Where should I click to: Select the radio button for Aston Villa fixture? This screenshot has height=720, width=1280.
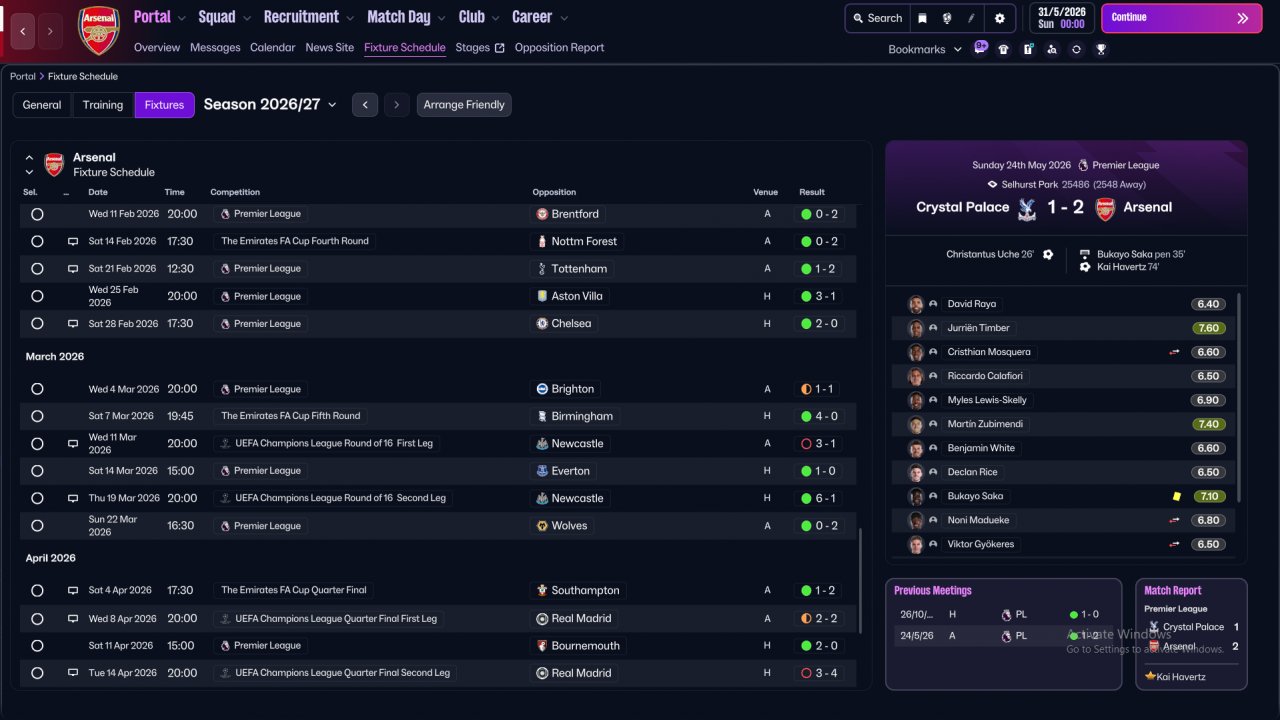(x=37, y=296)
